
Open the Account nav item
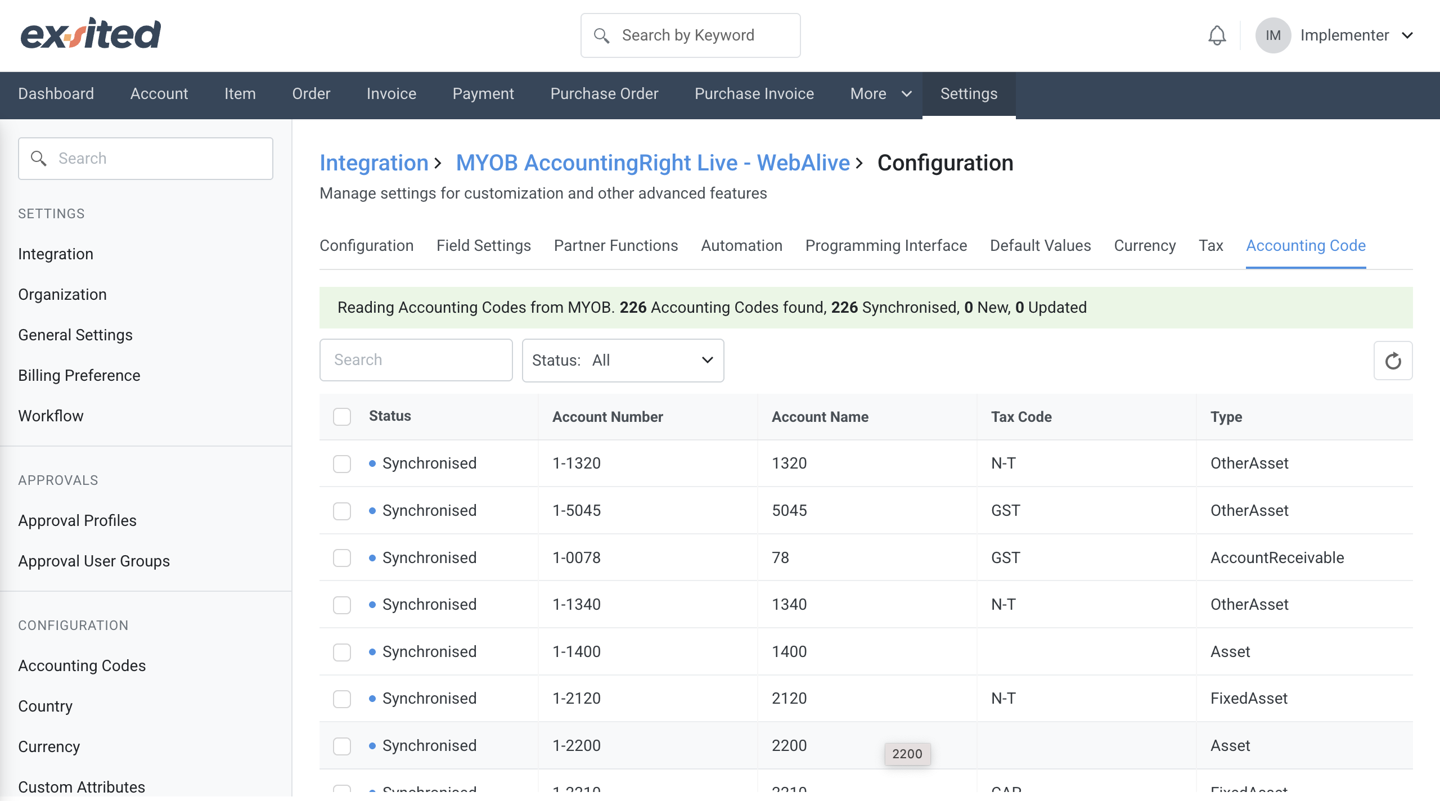pos(159,94)
